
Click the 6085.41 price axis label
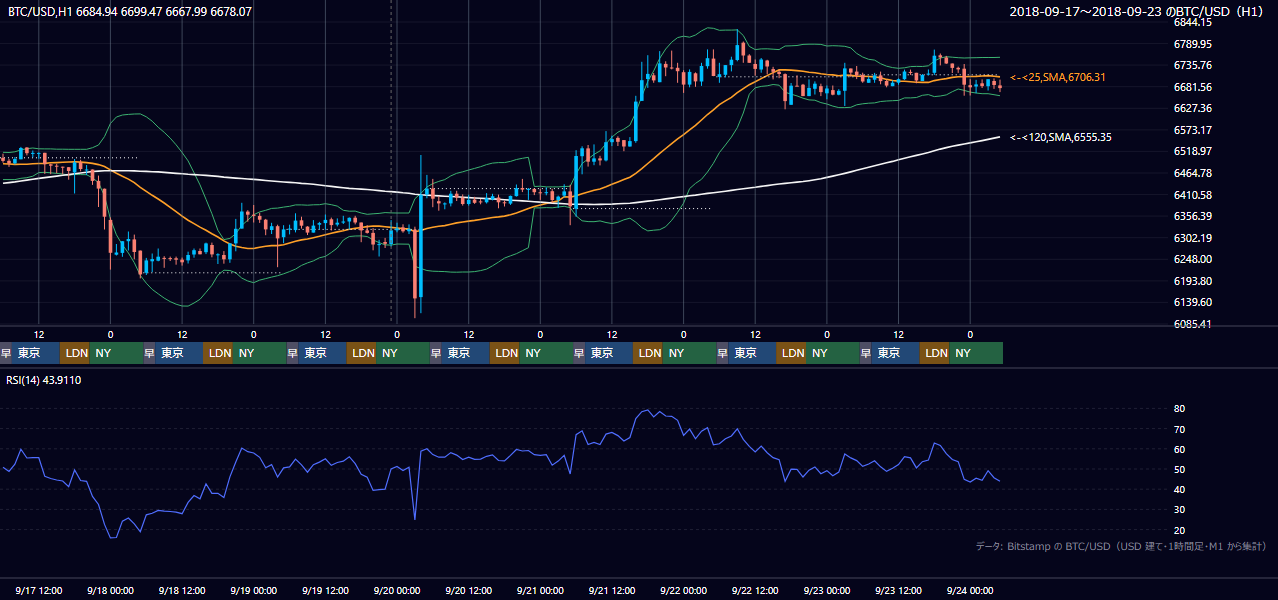(1193, 324)
